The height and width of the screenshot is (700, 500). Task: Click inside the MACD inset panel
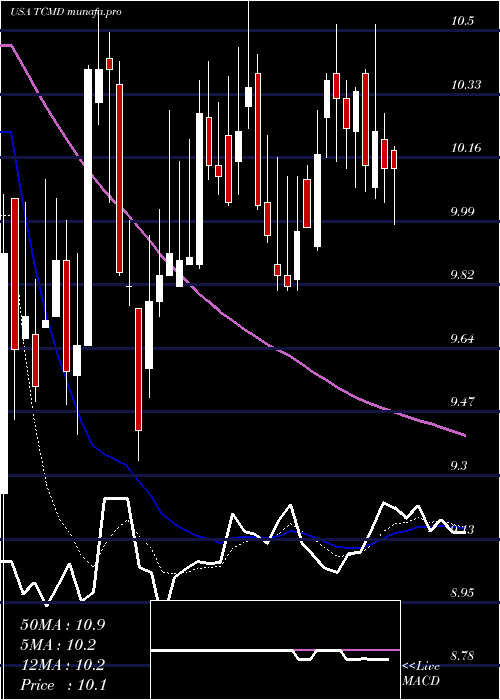pyautogui.click(x=275, y=650)
